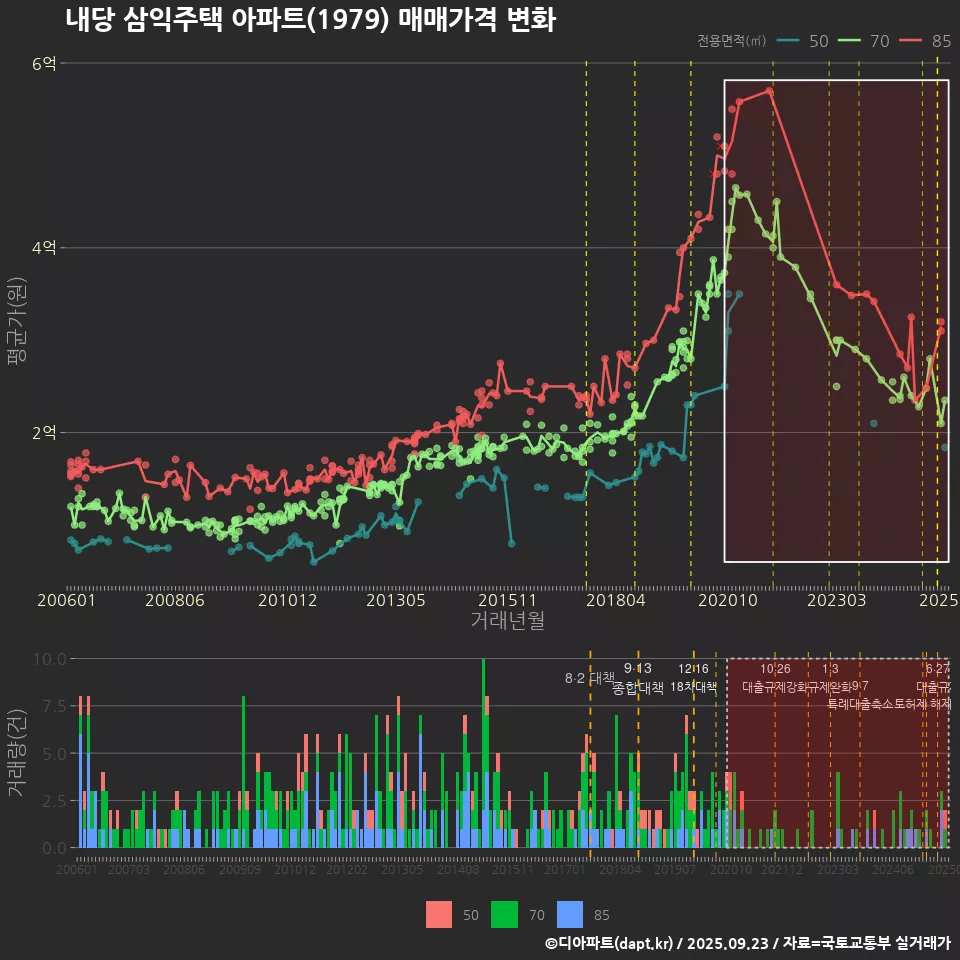
Task: Click the green 70 bar legend swatch
Action: (x=505, y=914)
